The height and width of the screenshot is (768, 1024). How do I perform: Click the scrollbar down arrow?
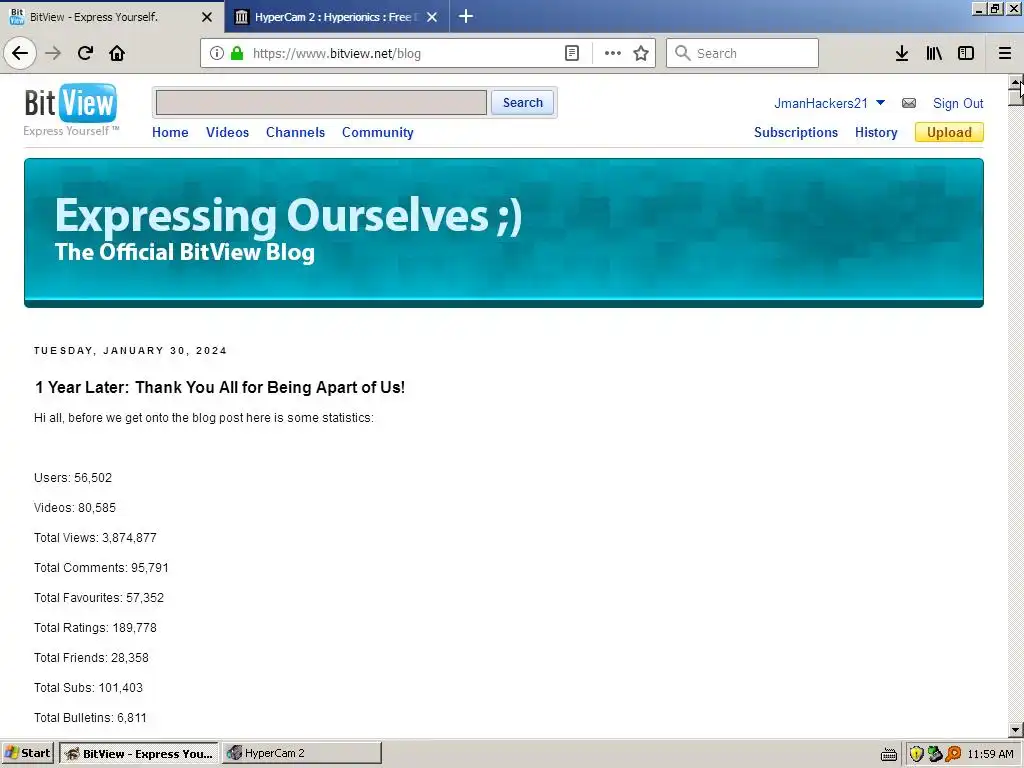(x=1016, y=730)
